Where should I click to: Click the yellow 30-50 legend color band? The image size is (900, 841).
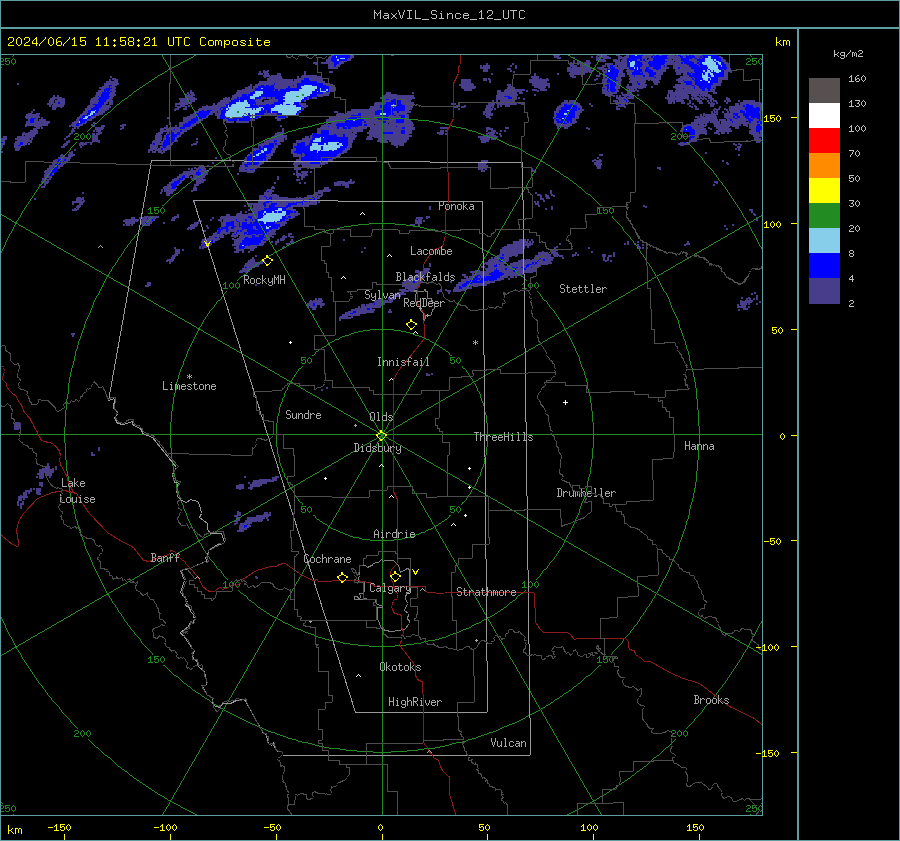click(824, 191)
